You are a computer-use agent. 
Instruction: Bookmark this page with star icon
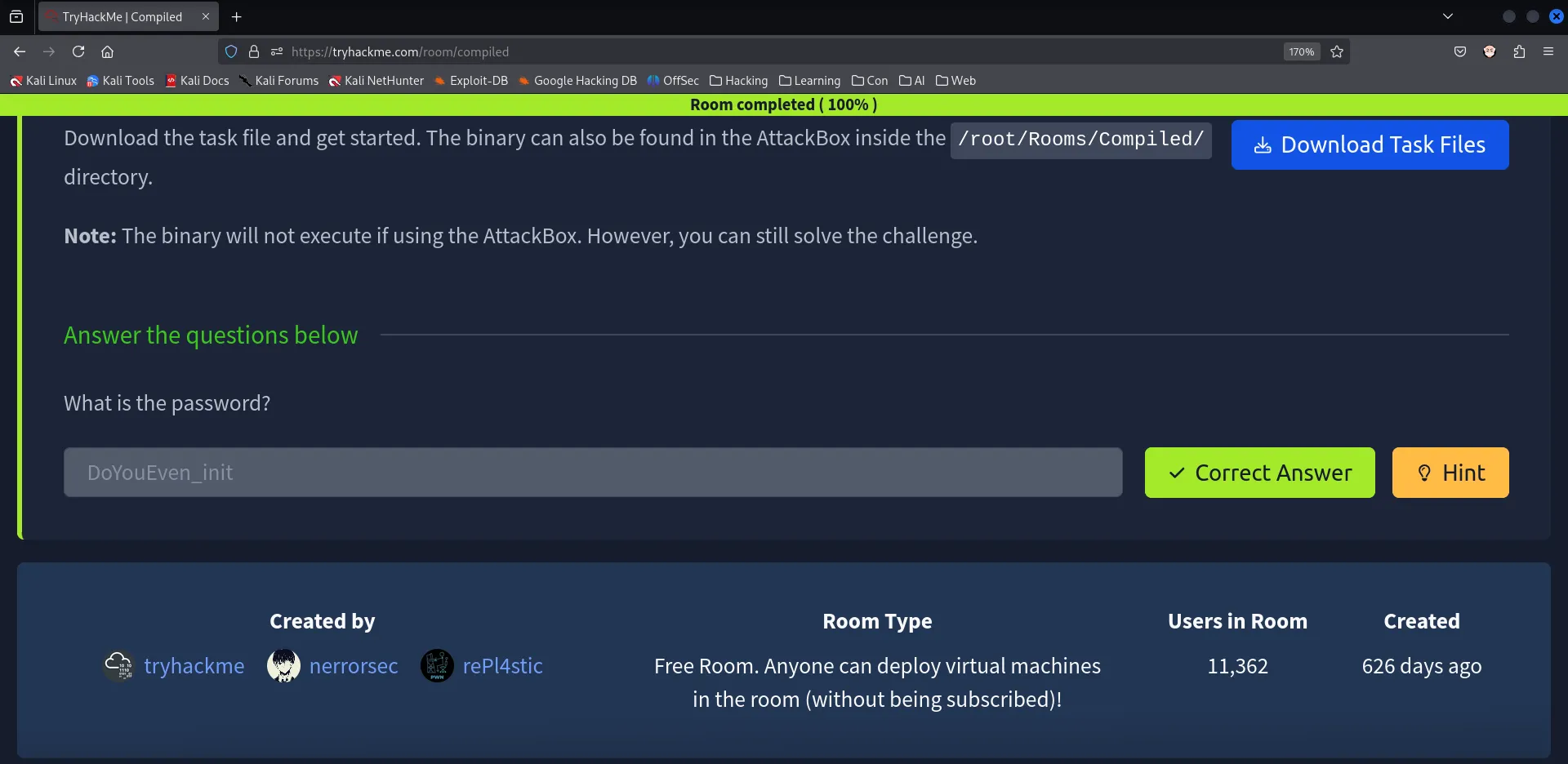pyautogui.click(x=1337, y=51)
